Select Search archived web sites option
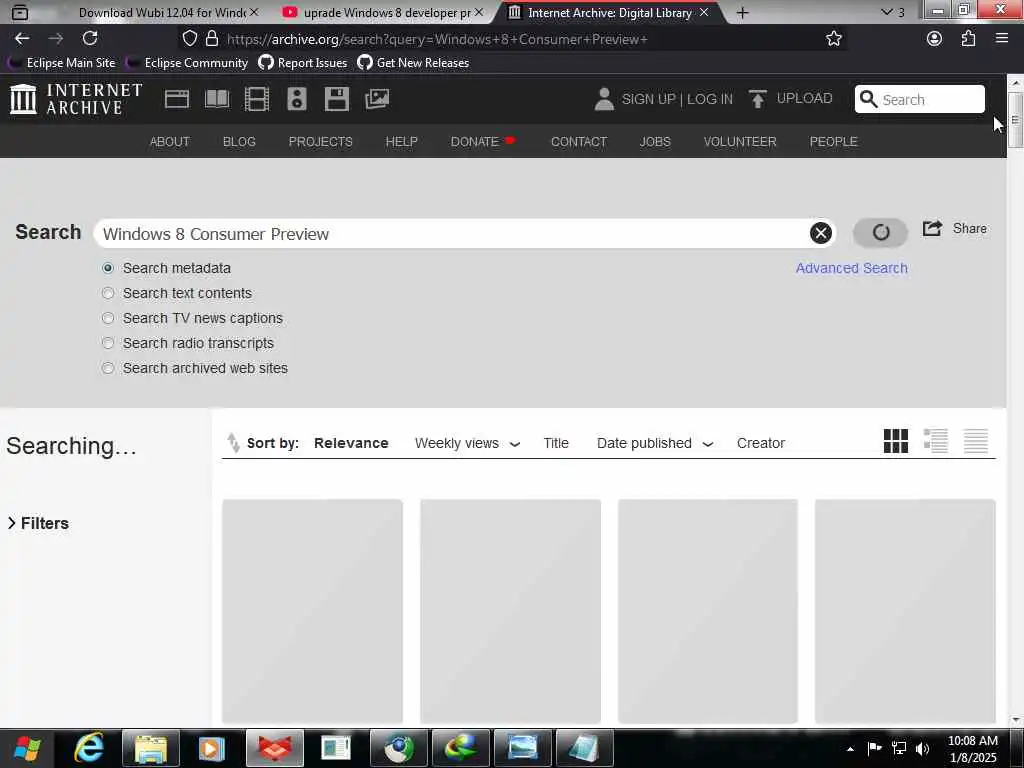The image size is (1024, 768). click(108, 368)
